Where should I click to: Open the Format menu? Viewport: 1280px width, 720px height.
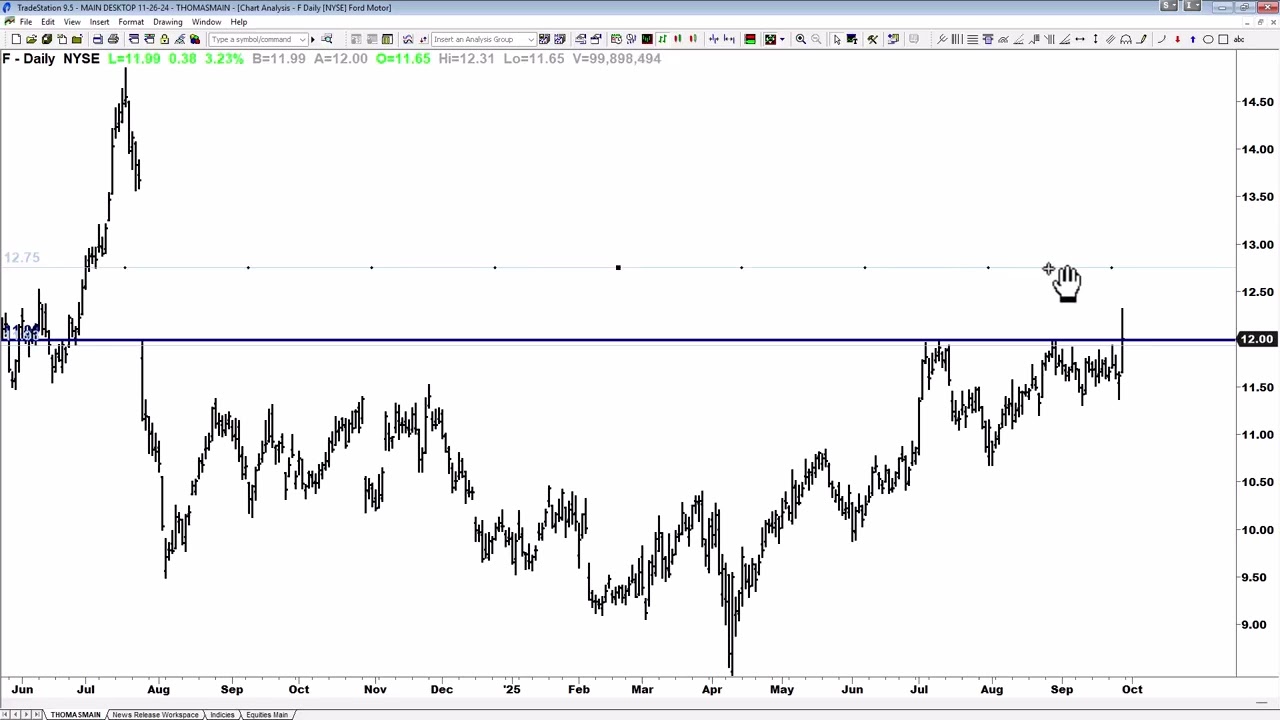point(131,22)
